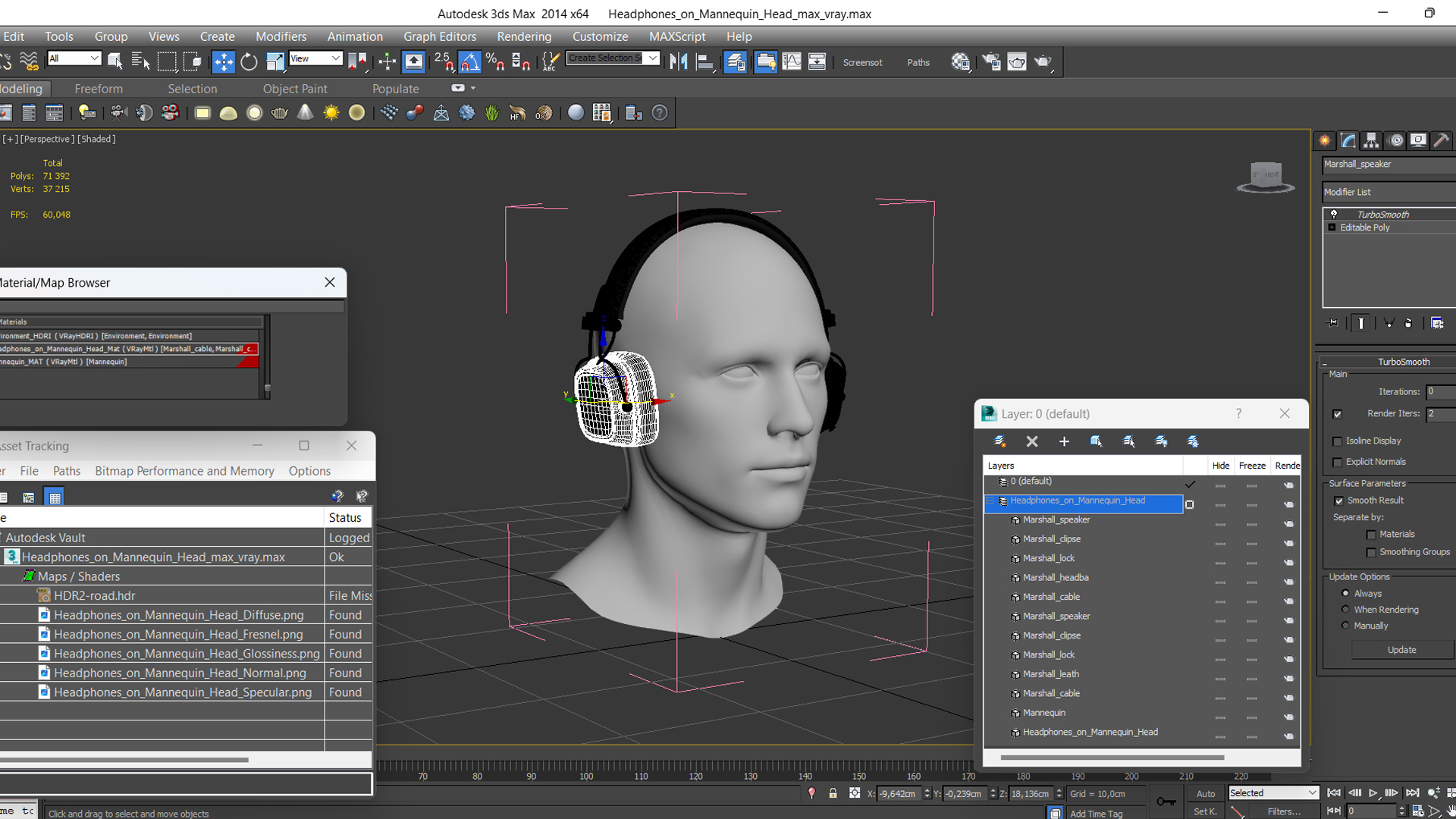This screenshot has height=819, width=1456.
Task: Open the Graph Editors menu
Action: click(x=440, y=36)
